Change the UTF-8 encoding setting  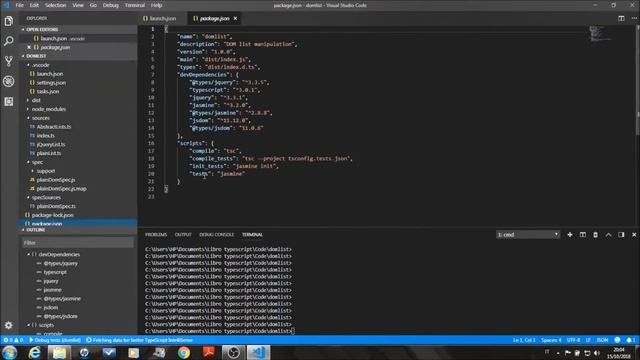coord(573,340)
